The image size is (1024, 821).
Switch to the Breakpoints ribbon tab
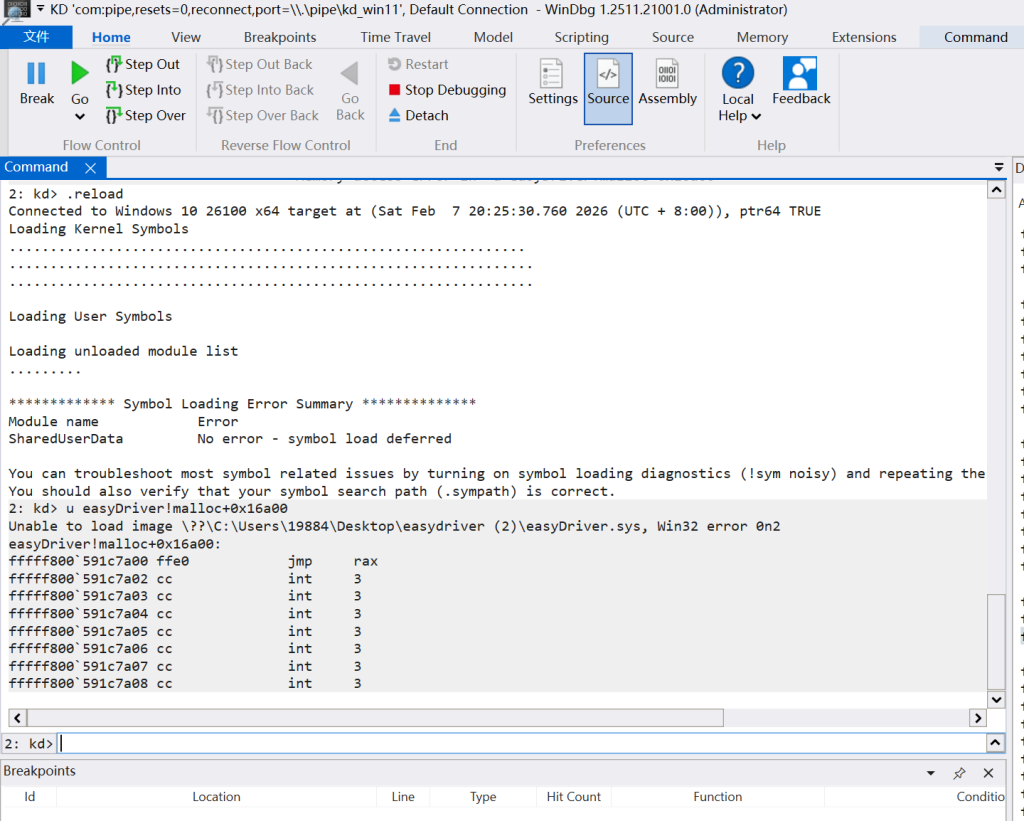pos(280,37)
